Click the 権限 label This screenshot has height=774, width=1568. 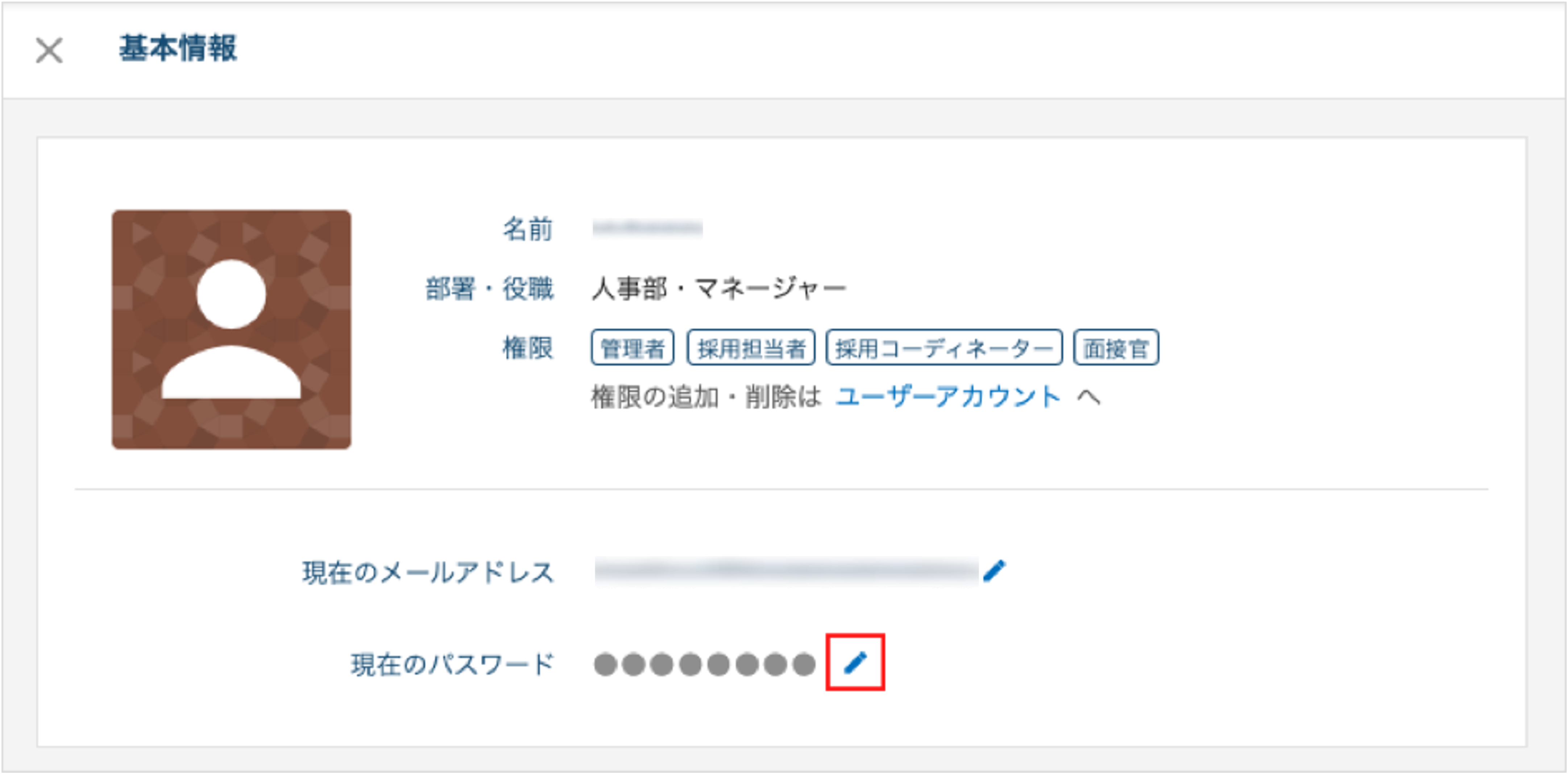[x=528, y=348]
